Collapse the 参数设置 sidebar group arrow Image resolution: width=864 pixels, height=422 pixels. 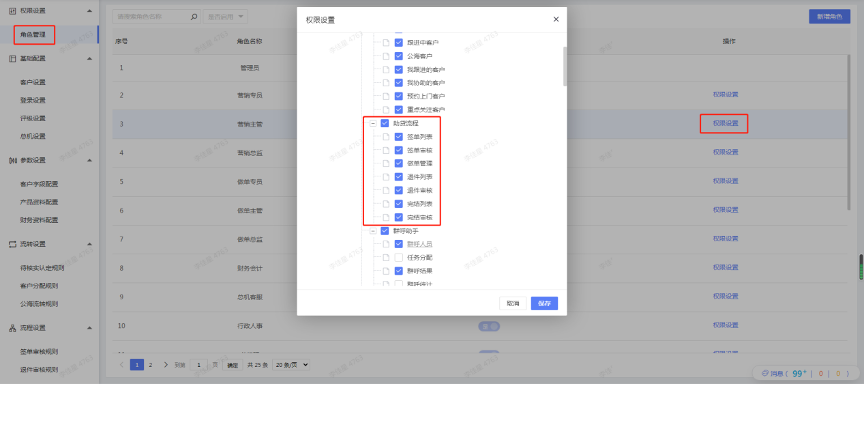90,160
